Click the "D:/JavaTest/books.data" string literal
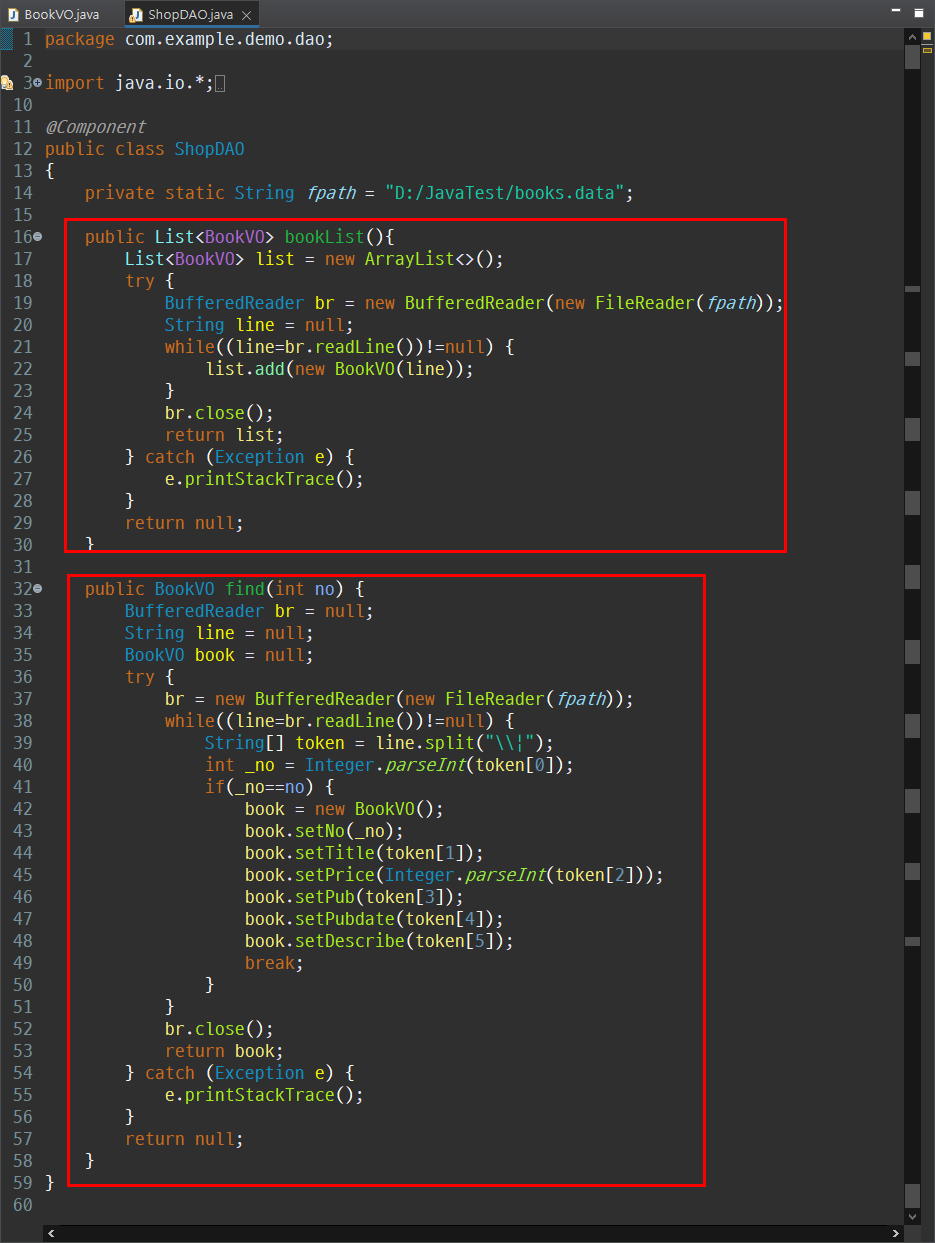Screen dimensions: 935x1243 click(x=504, y=193)
